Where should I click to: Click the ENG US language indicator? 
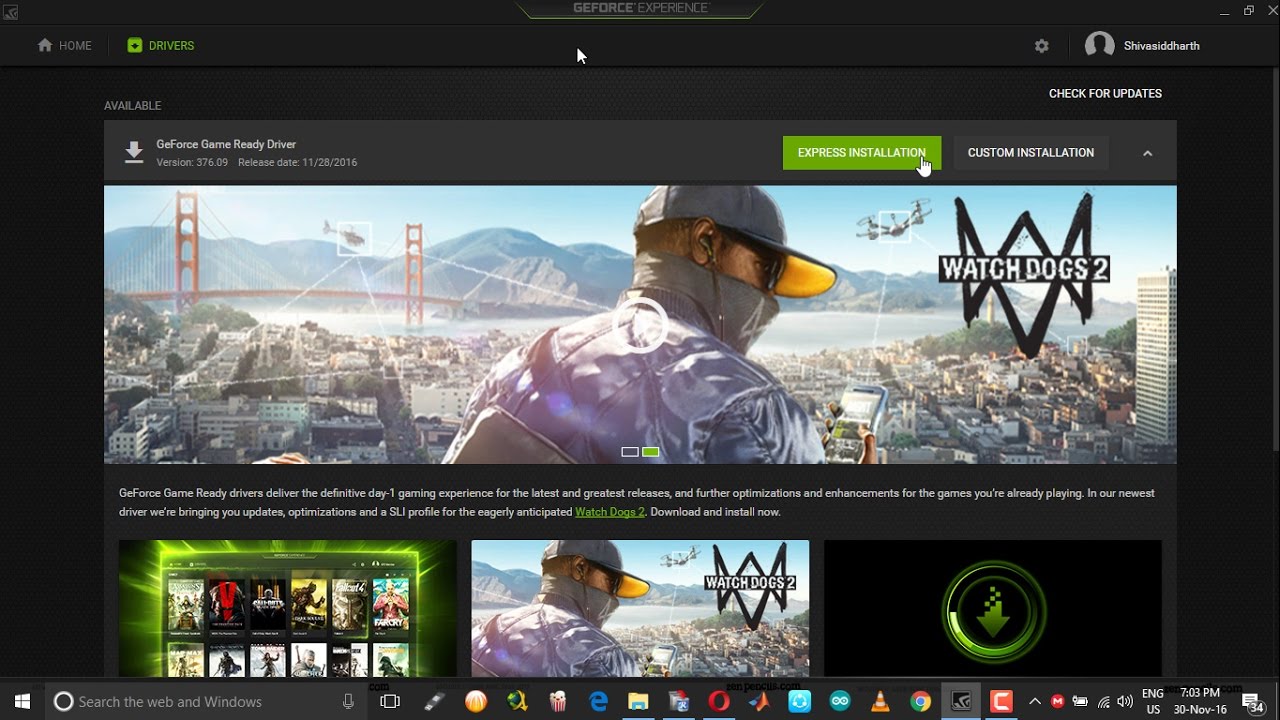[x=1153, y=702]
